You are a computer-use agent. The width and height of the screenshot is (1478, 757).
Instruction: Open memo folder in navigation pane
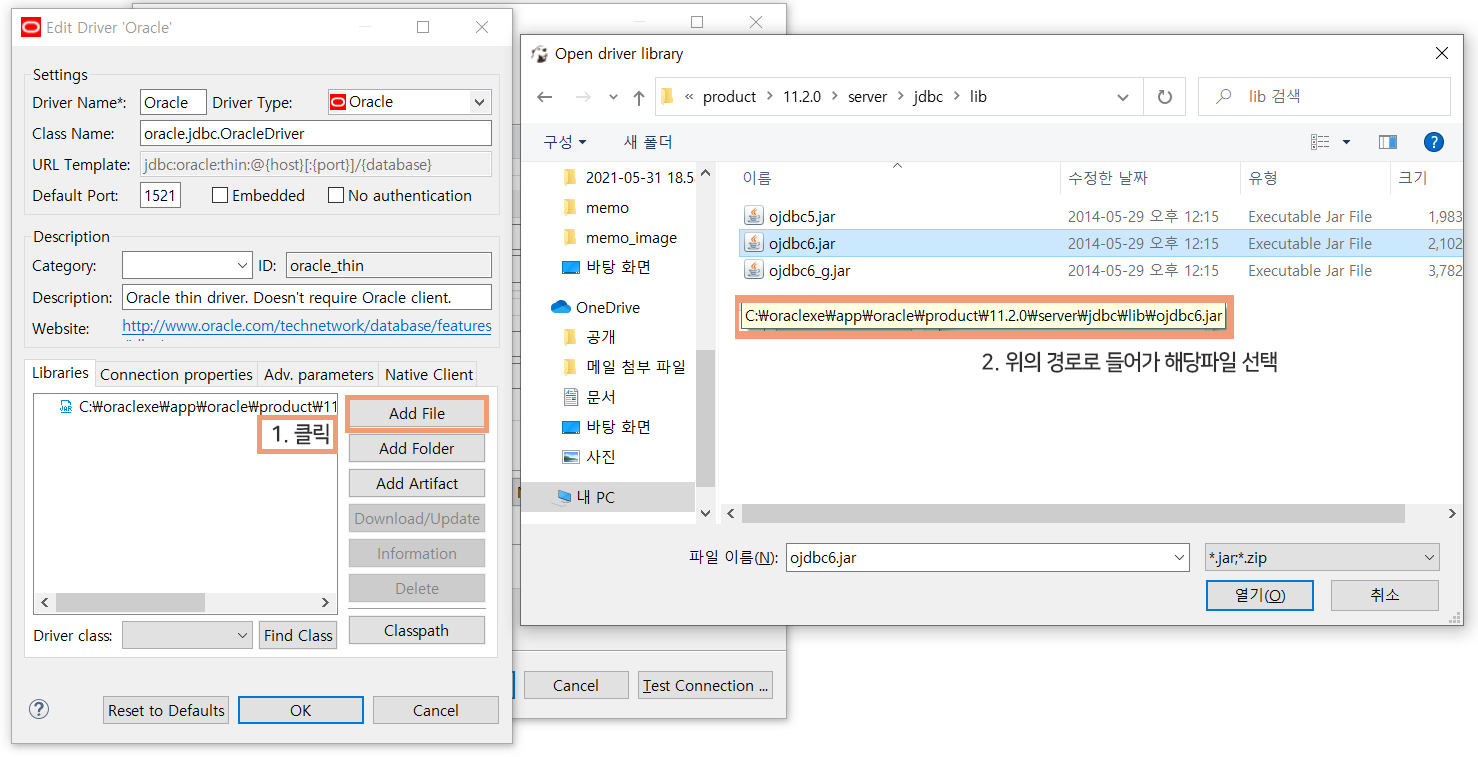point(596,207)
